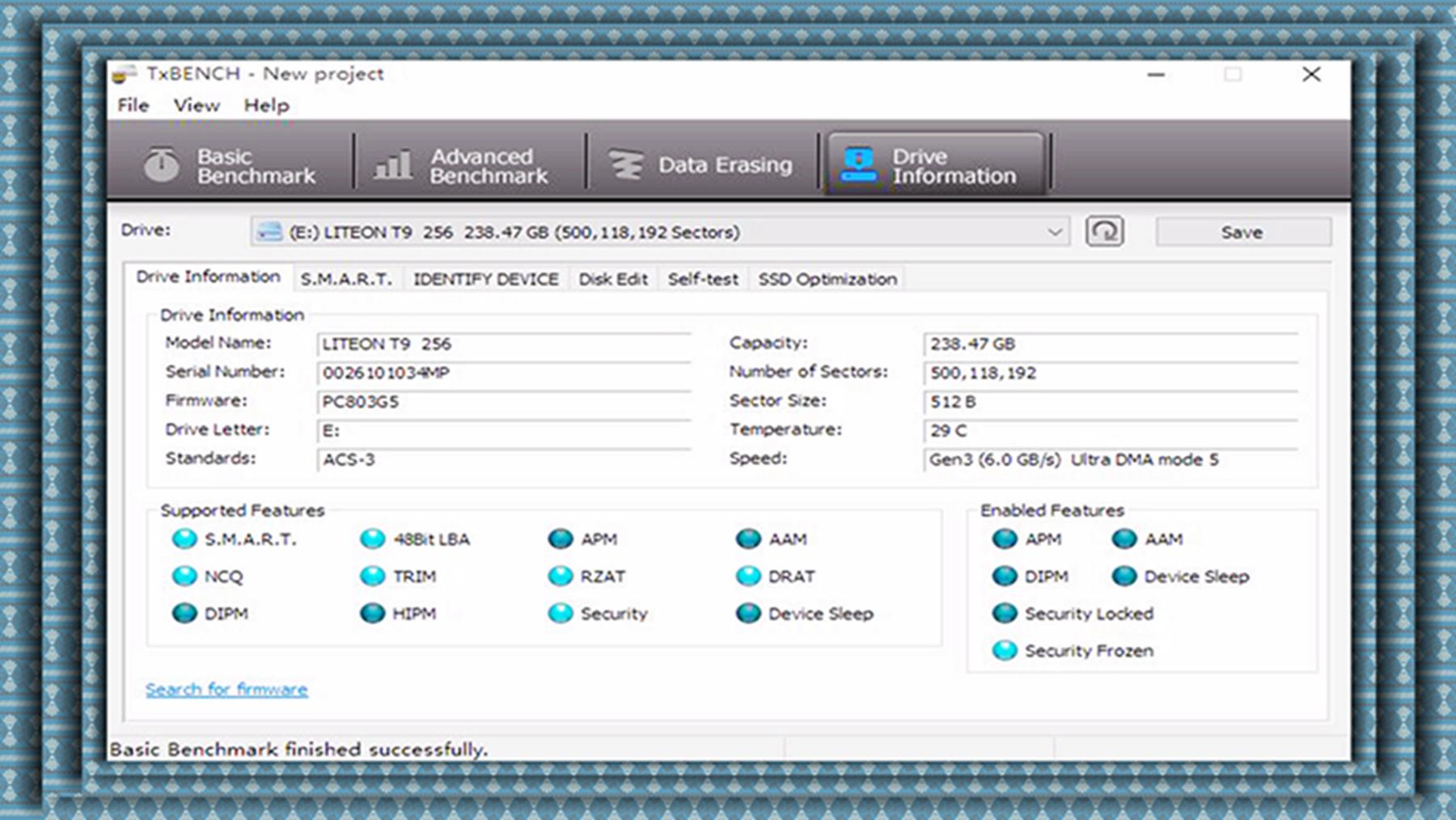Click the Drive Letter field E:
The height and width of the screenshot is (820, 1456).
coord(504,430)
